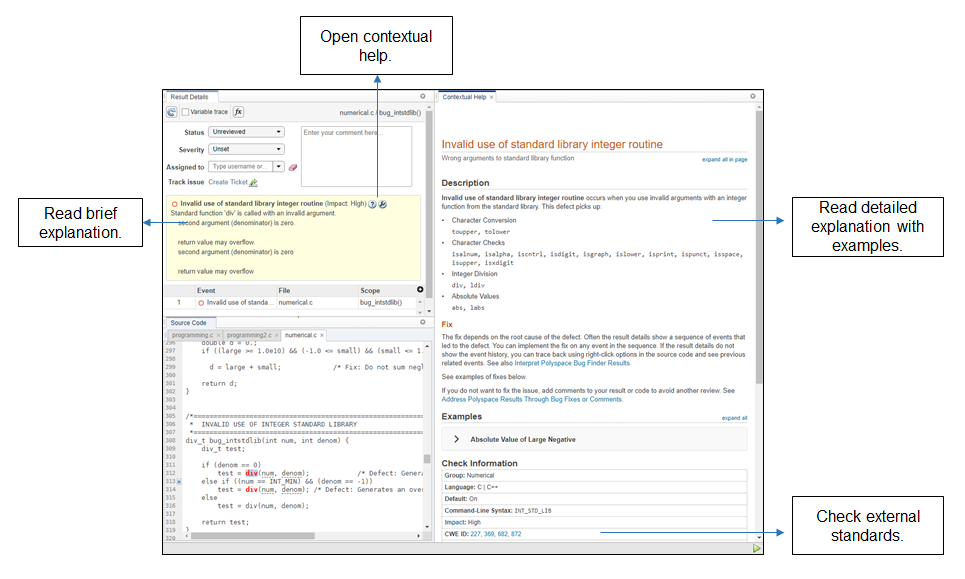The width and height of the screenshot is (965, 579).
Task: Click the fix suggestion wrench icon beside Impact: High
Action: (382, 204)
